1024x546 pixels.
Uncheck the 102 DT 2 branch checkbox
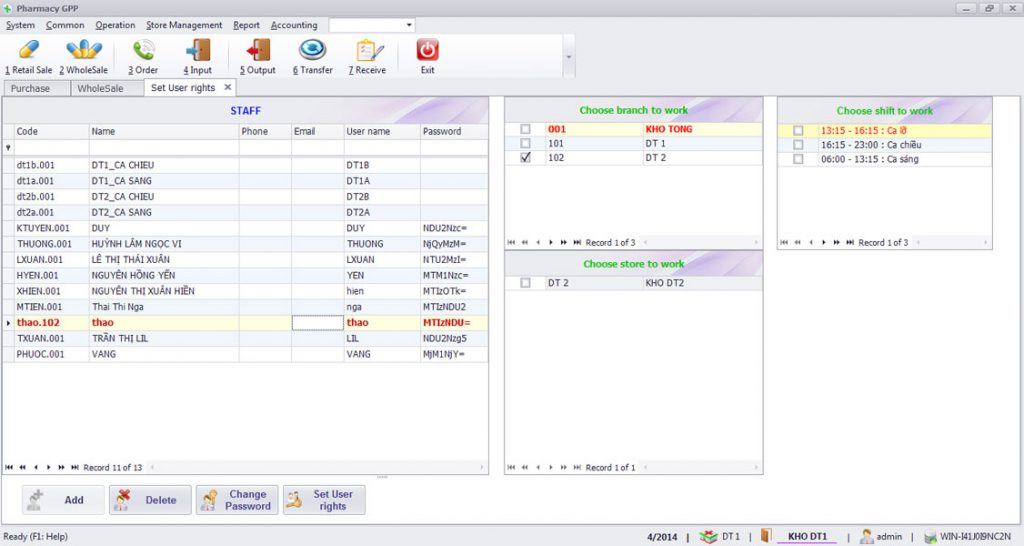[525, 157]
